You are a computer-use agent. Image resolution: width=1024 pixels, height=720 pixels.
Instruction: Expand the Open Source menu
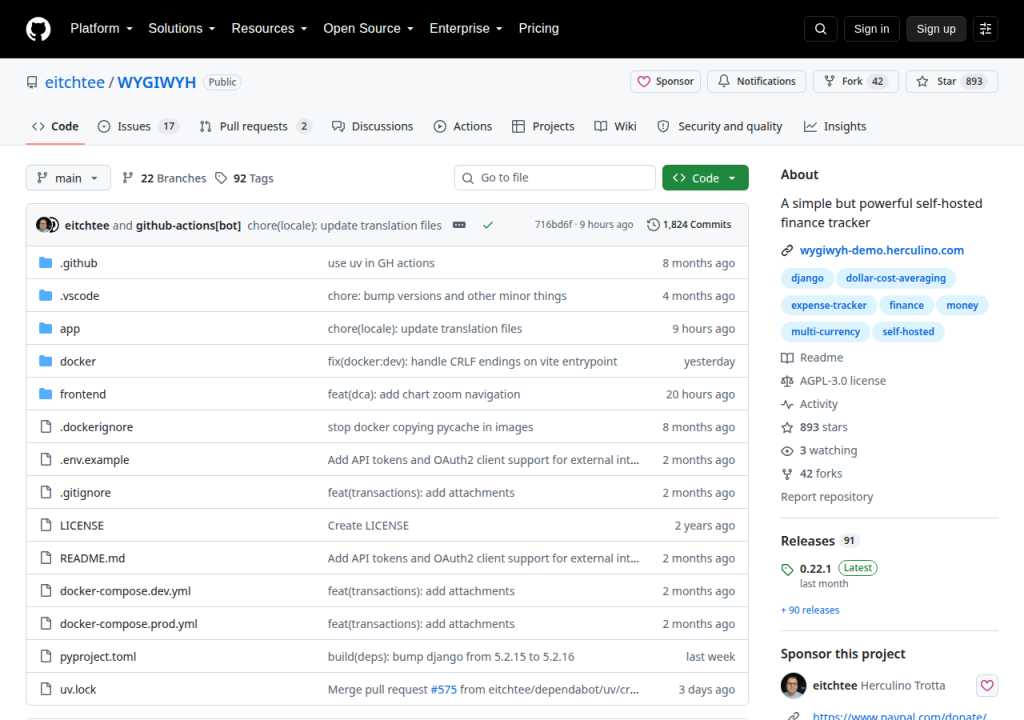click(368, 28)
